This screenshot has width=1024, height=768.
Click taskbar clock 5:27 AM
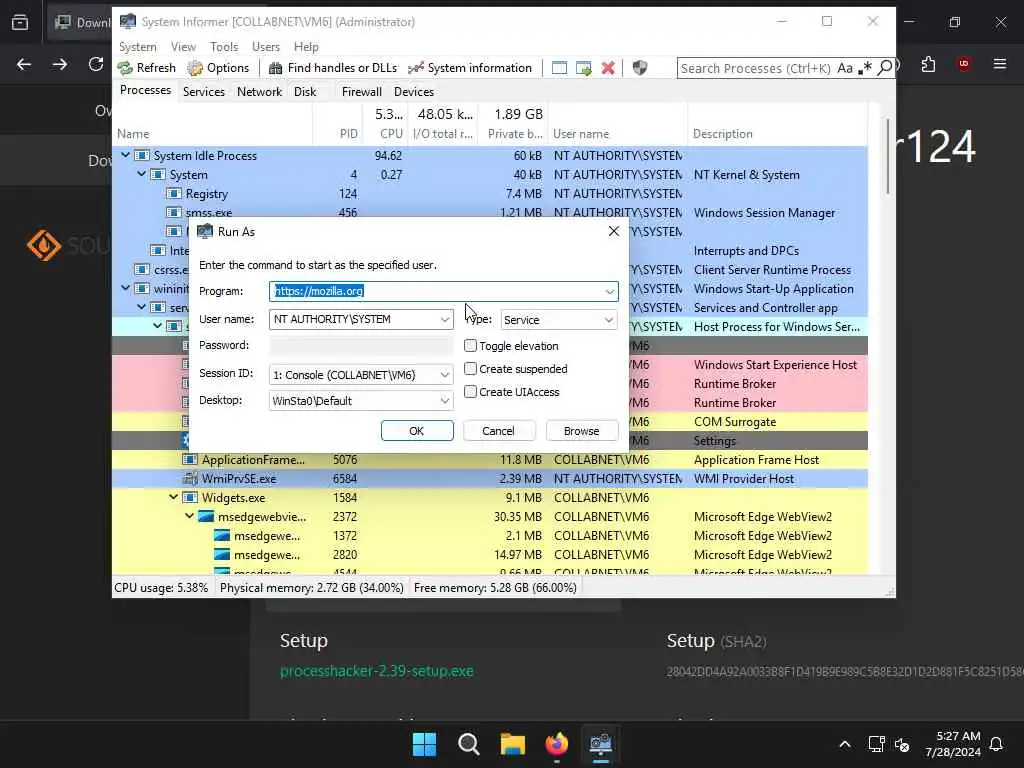[x=953, y=744]
